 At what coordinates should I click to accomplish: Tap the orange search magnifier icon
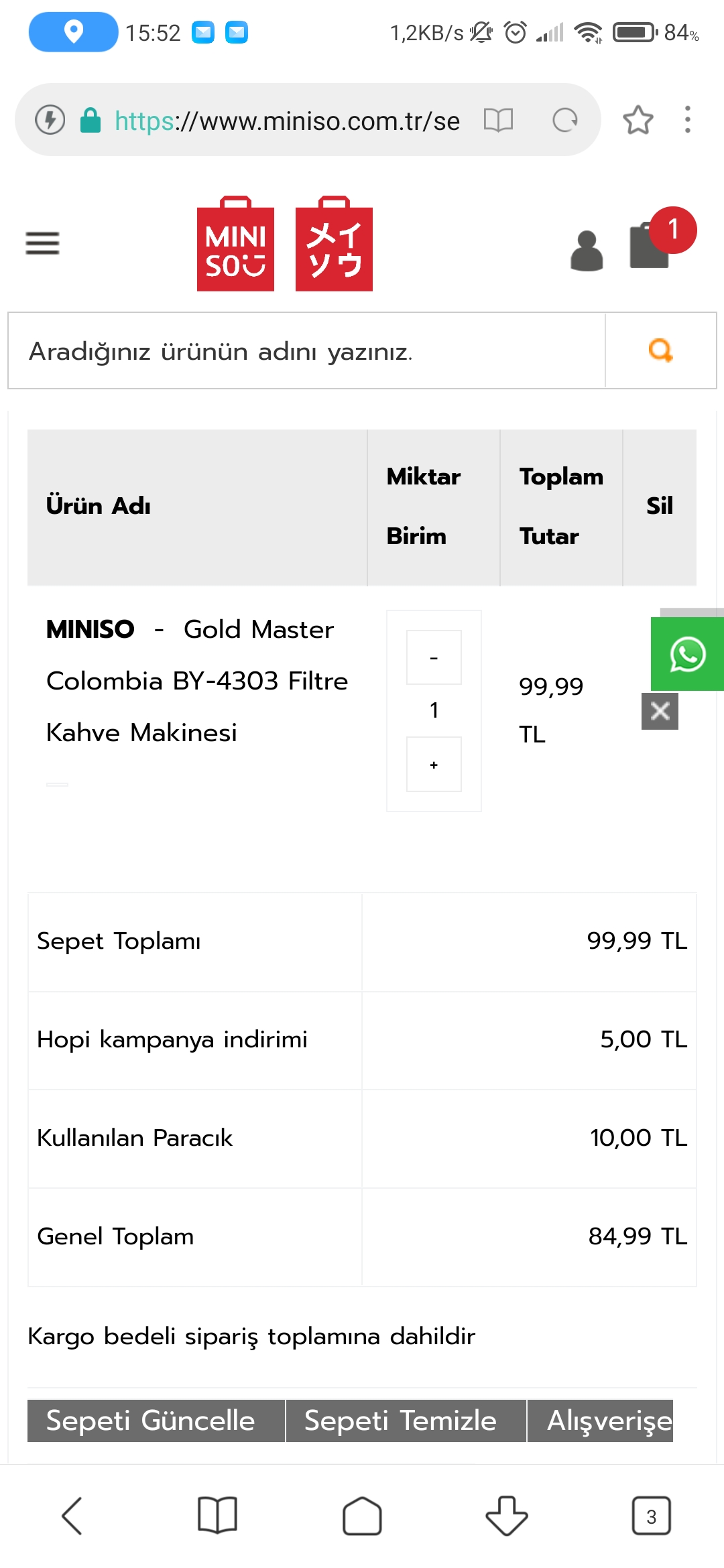660,350
